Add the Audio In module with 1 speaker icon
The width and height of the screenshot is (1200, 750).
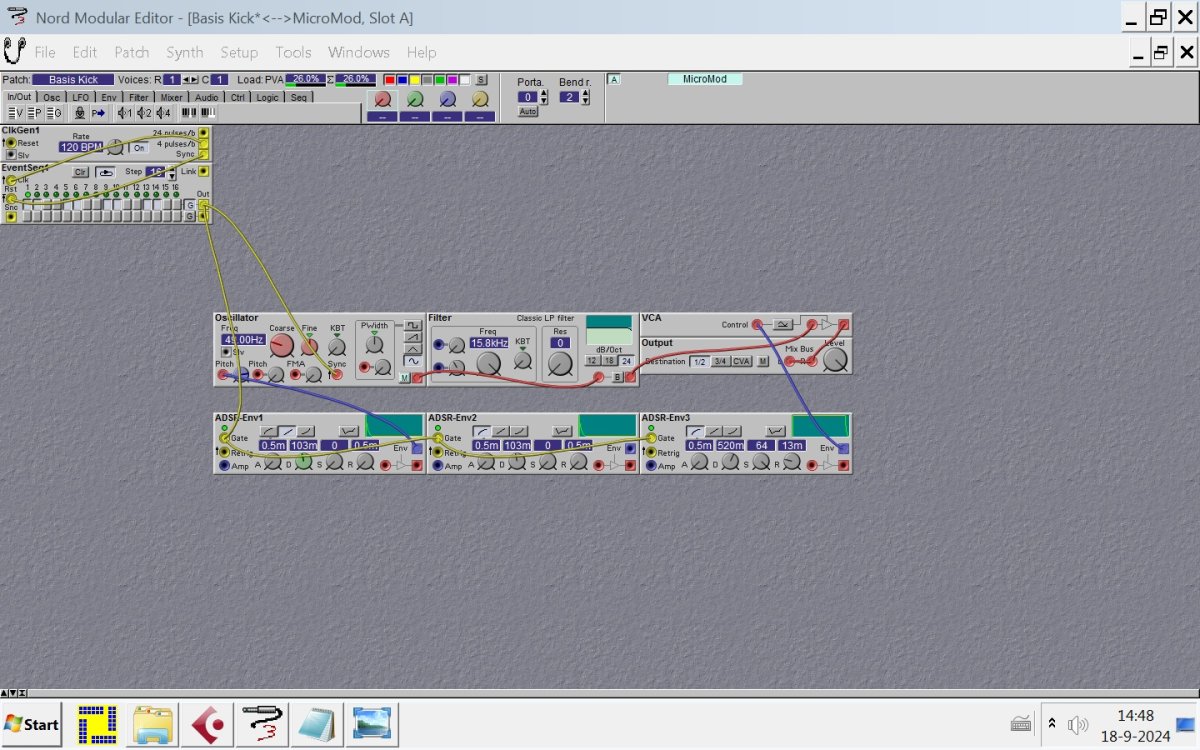coord(125,113)
